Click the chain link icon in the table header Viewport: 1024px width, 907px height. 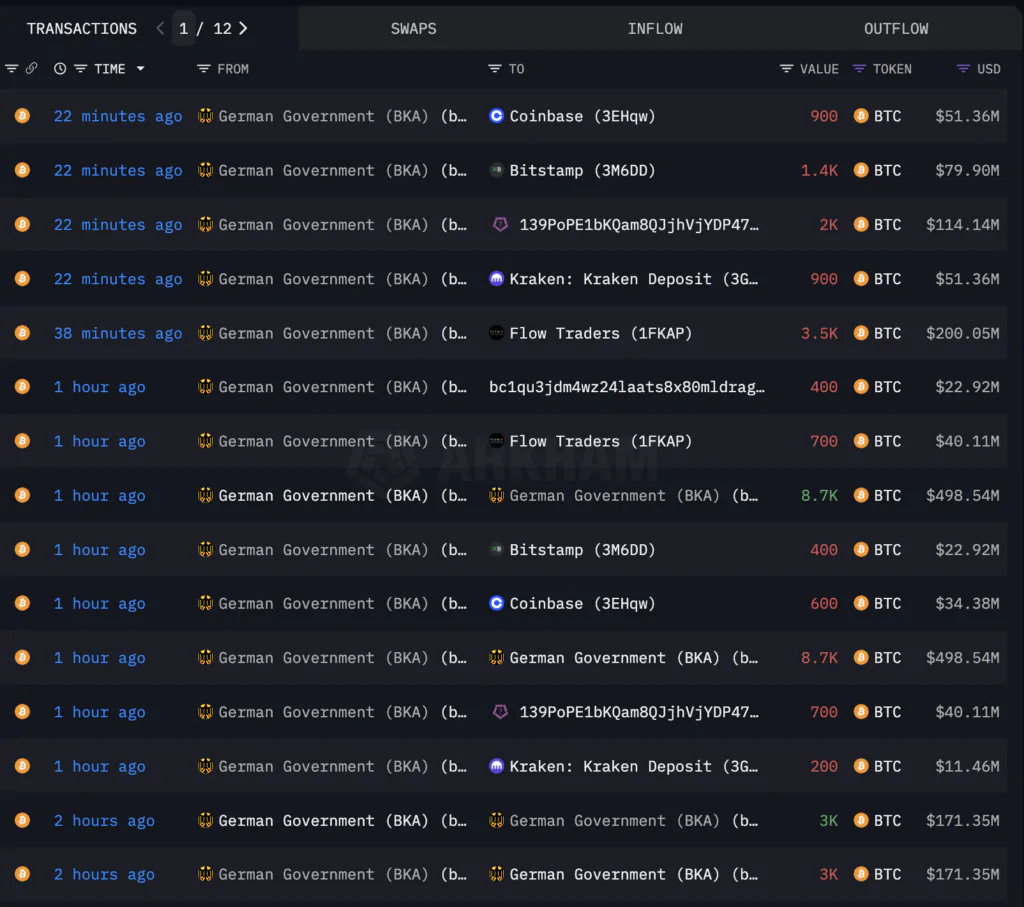[x=31, y=69]
